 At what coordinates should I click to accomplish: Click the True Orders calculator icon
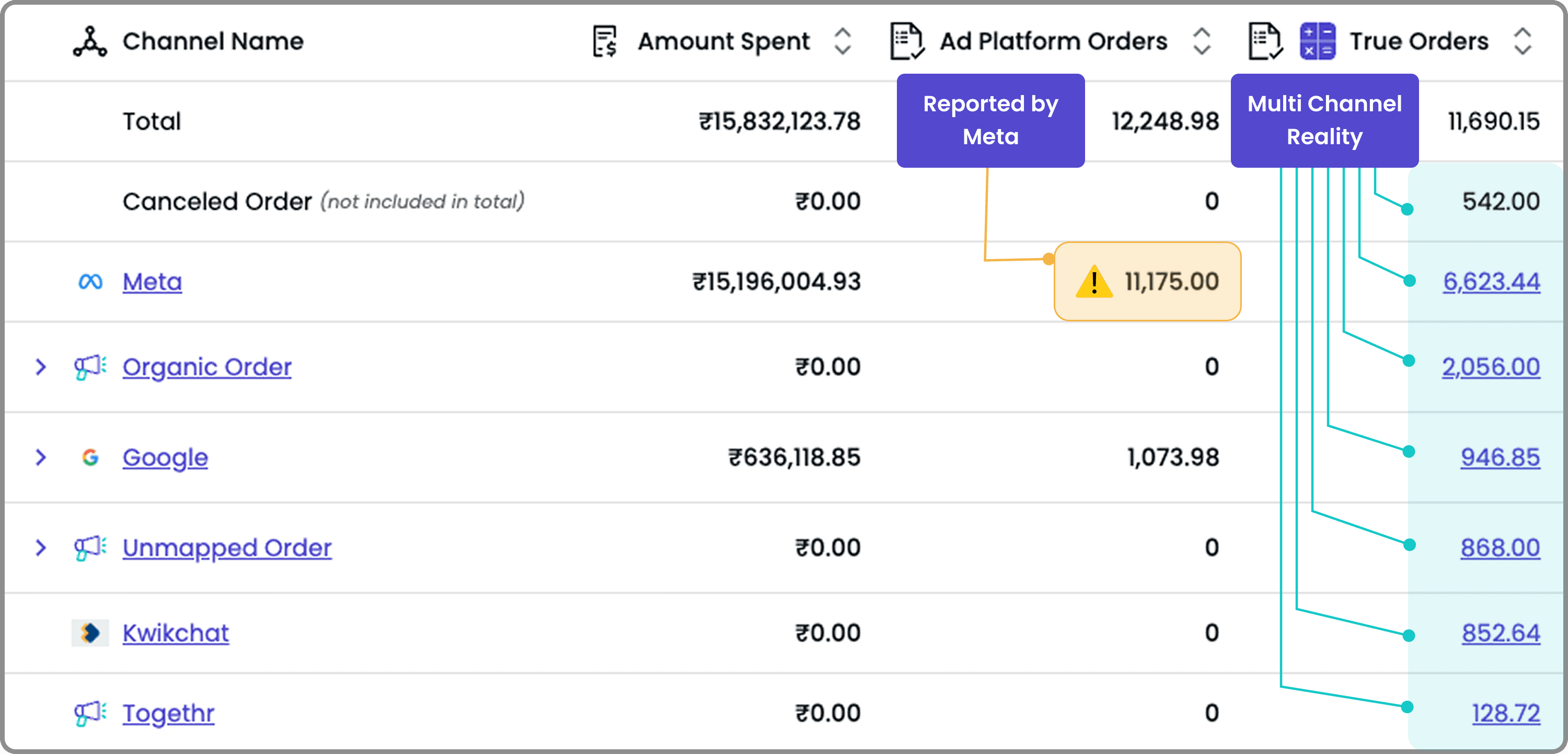[1318, 41]
